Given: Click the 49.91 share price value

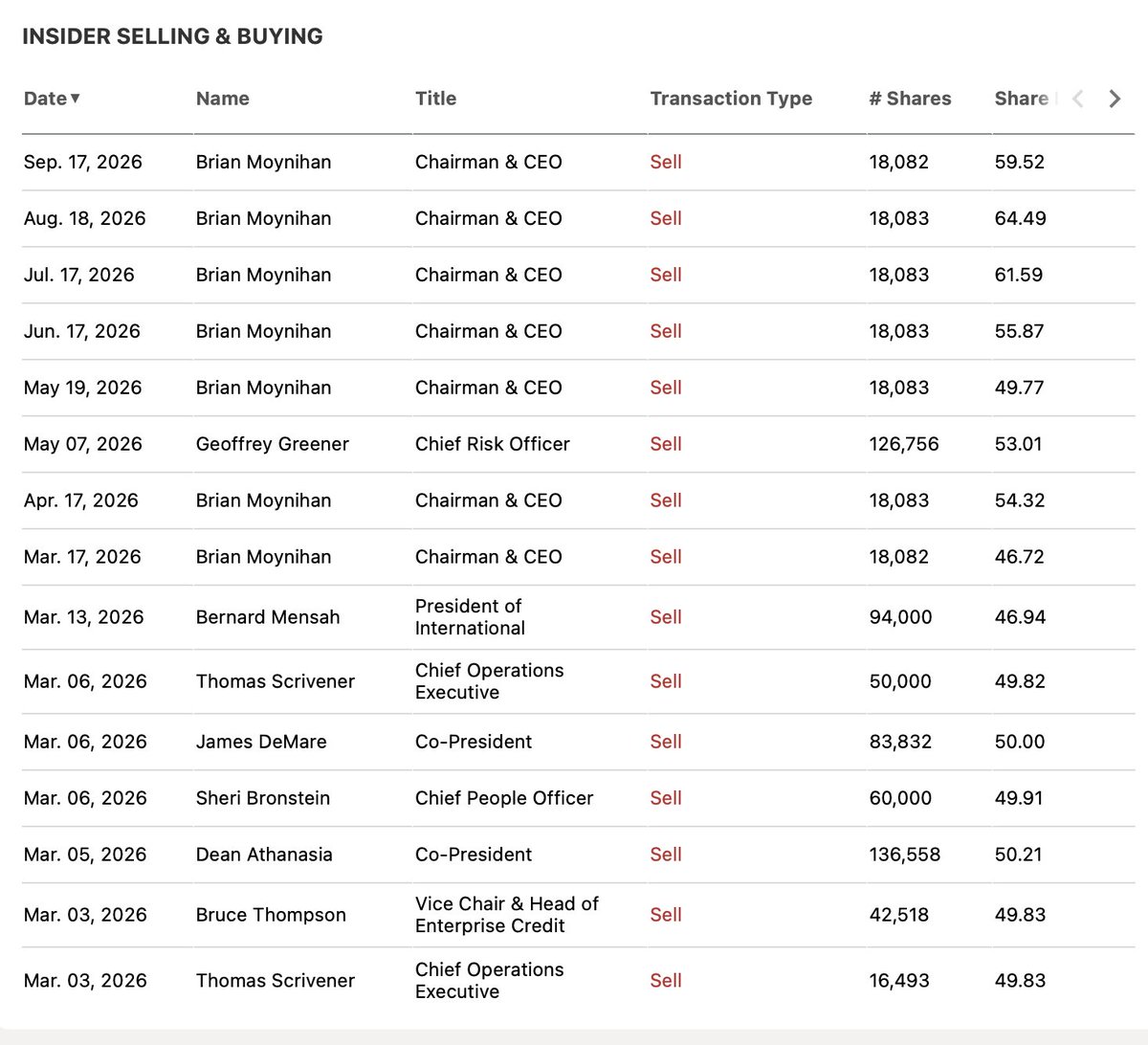Looking at the screenshot, I should [1019, 798].
